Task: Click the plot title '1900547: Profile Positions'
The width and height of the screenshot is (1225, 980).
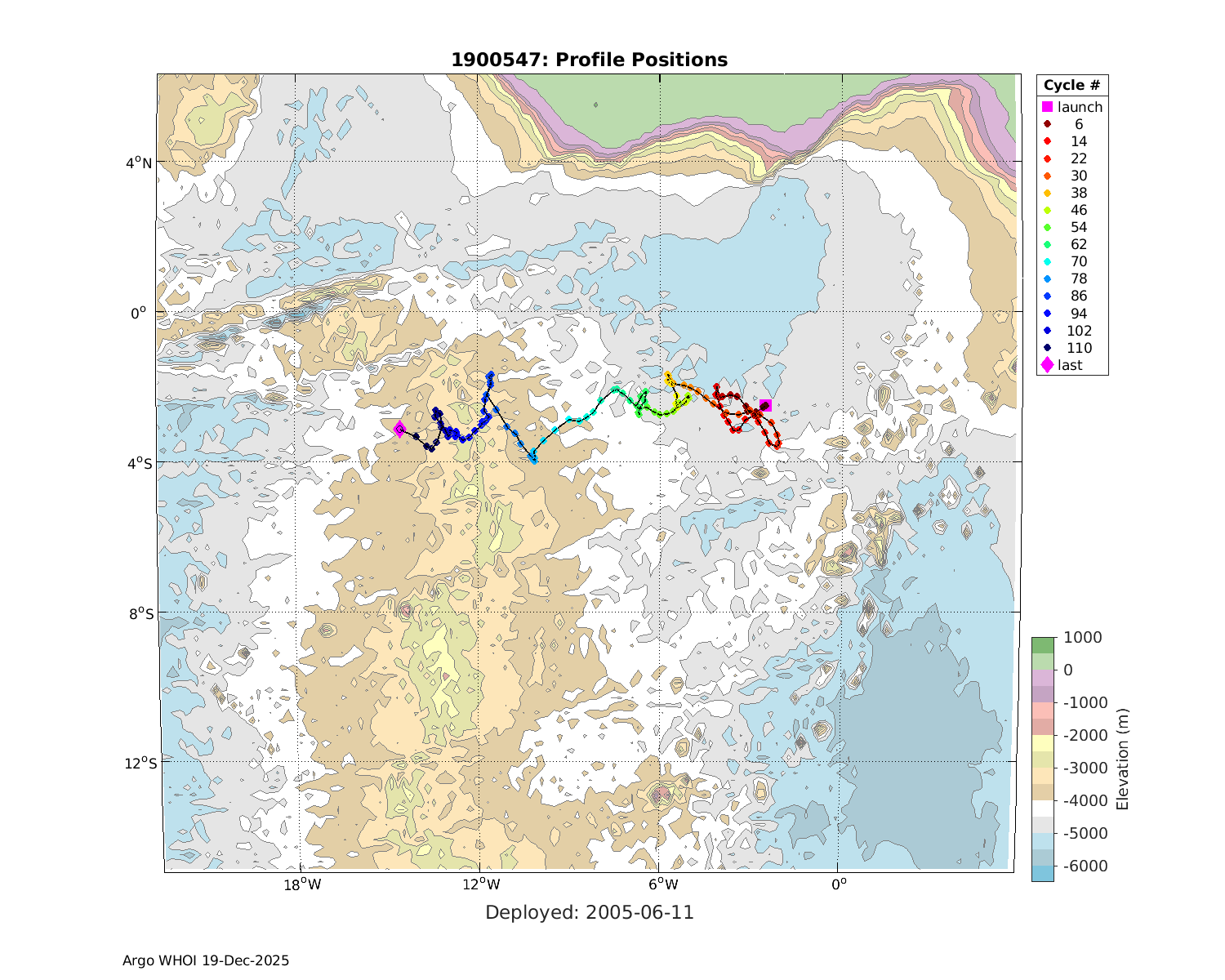Action: point(589,60)
